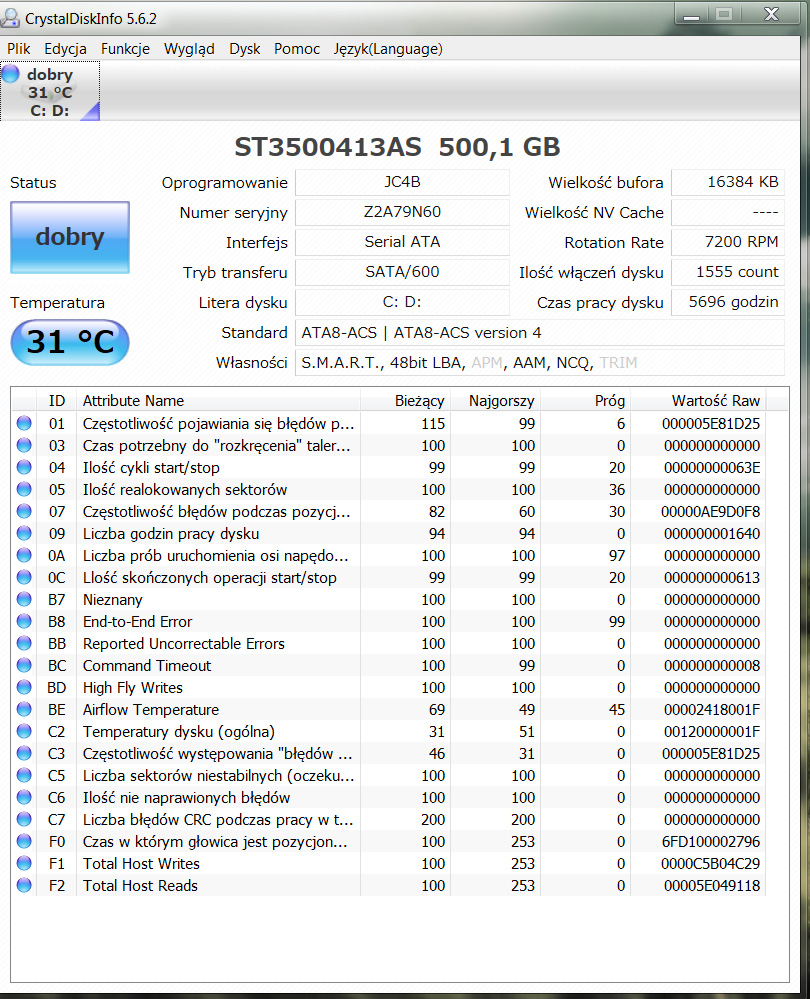Click the status orb of attribute 0C

point(24,577)
